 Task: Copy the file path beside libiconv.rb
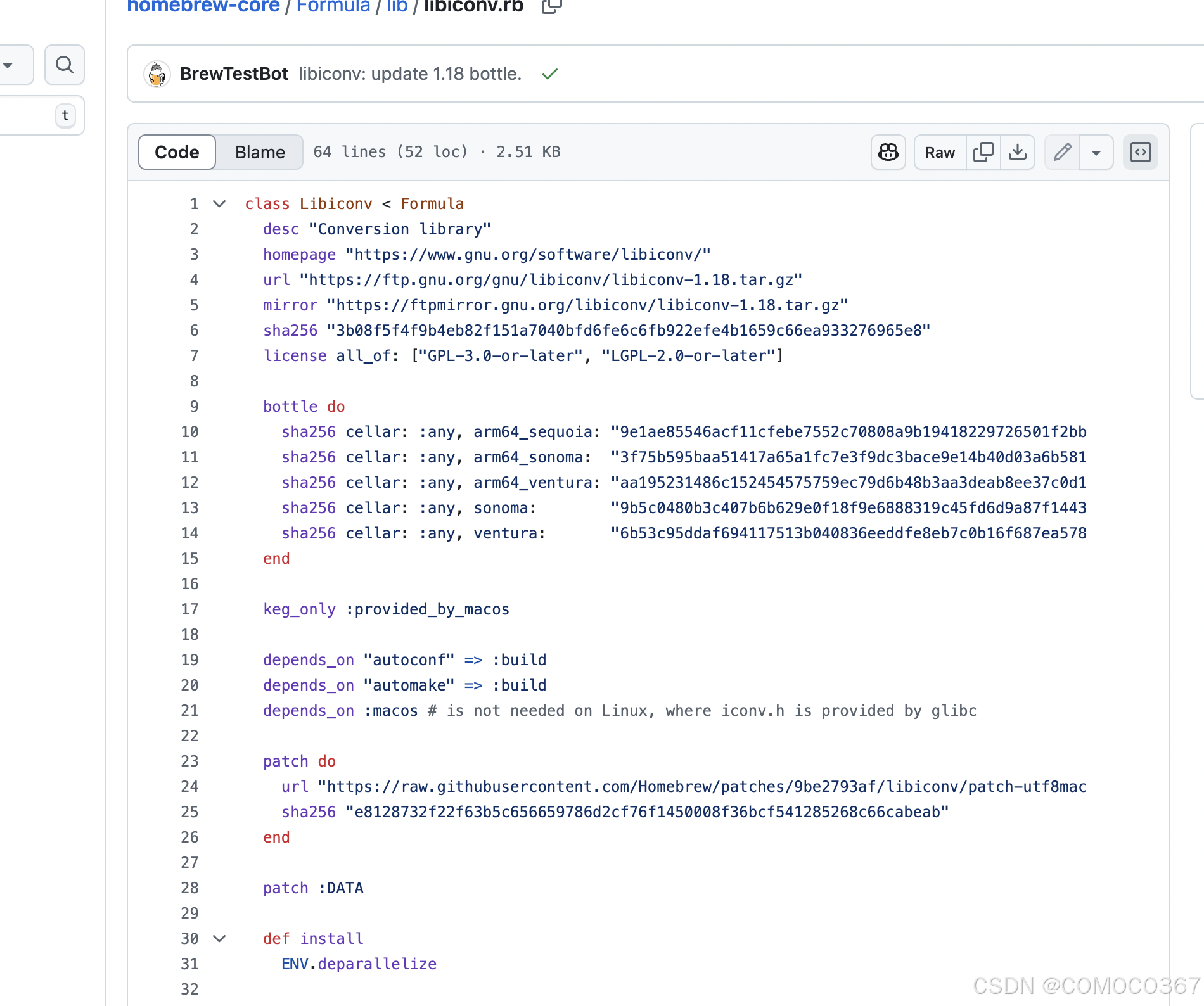pos(550,6)
